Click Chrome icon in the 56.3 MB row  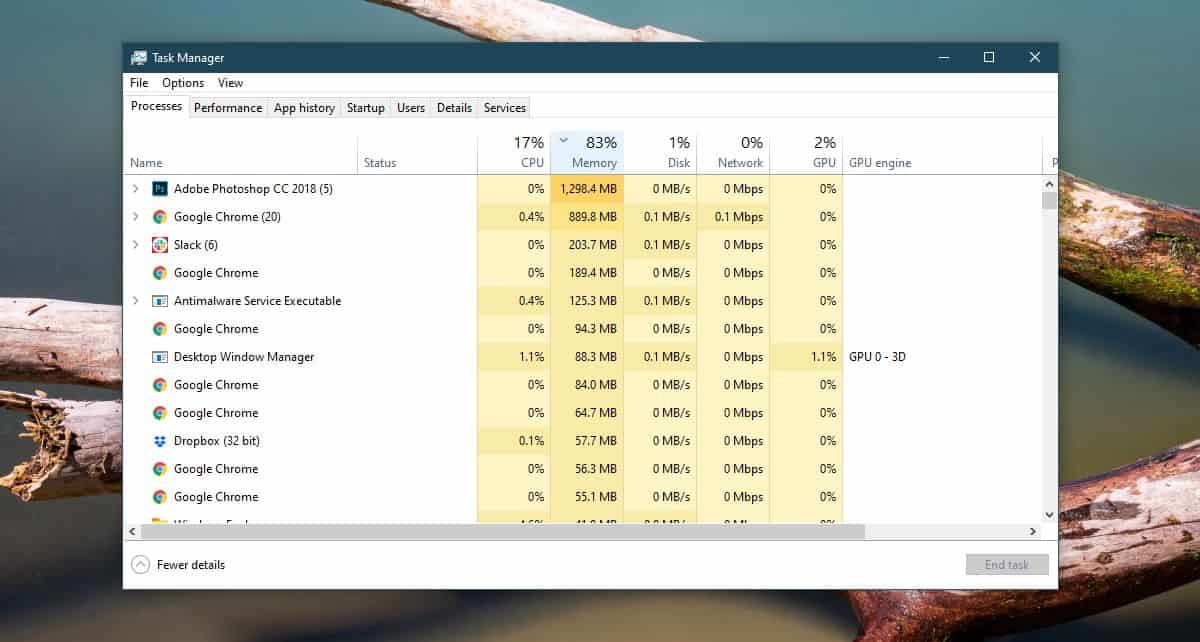point(160,468)
